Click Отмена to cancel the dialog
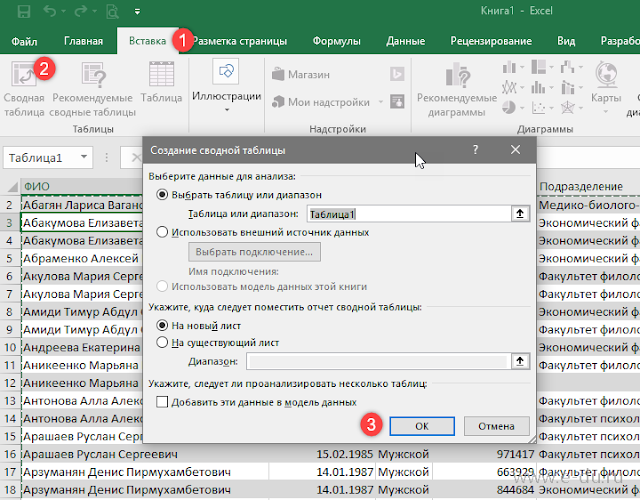This screenshot has height=500, width=640. [497, 426]
